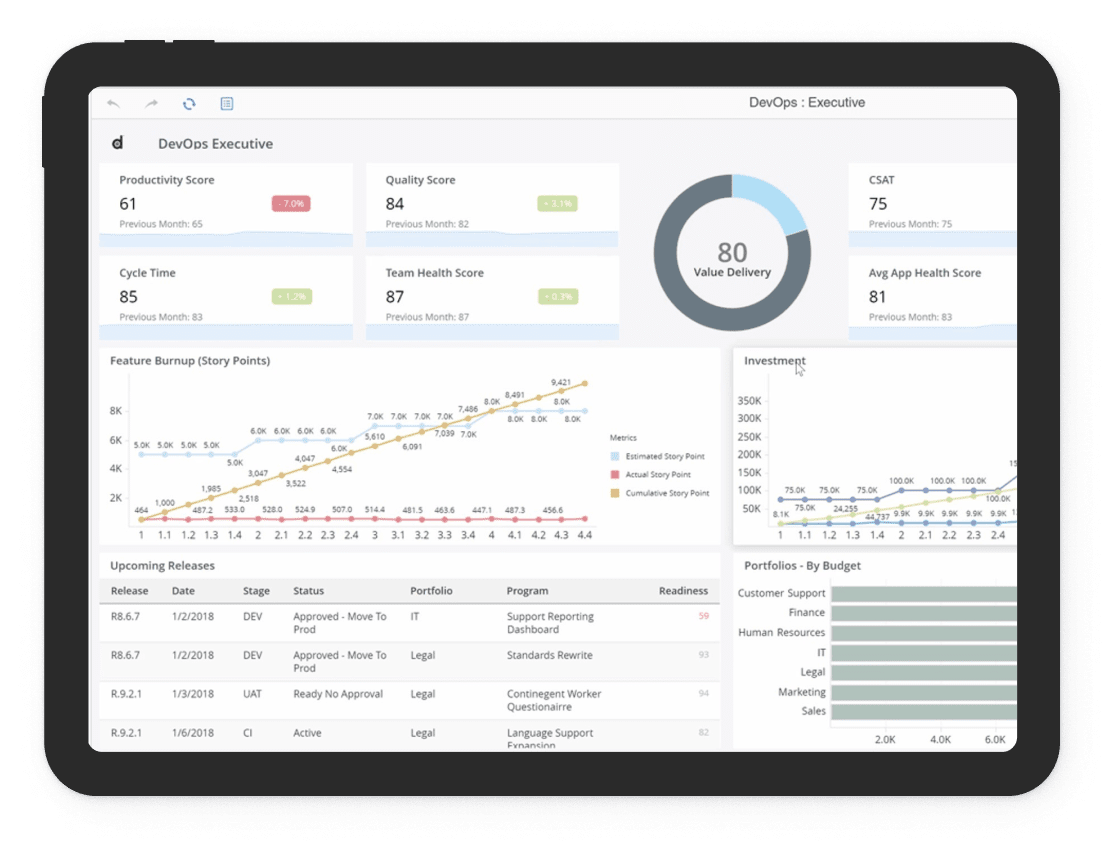
Task: Click the 'd' logo icon
Action: [118, 143]
